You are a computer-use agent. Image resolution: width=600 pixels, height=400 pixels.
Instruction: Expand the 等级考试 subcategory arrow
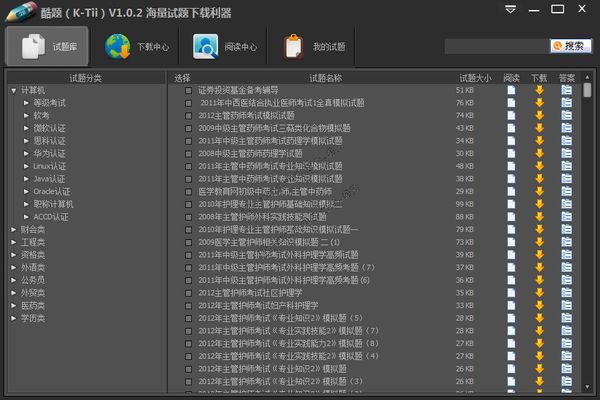tap(26, 103)
